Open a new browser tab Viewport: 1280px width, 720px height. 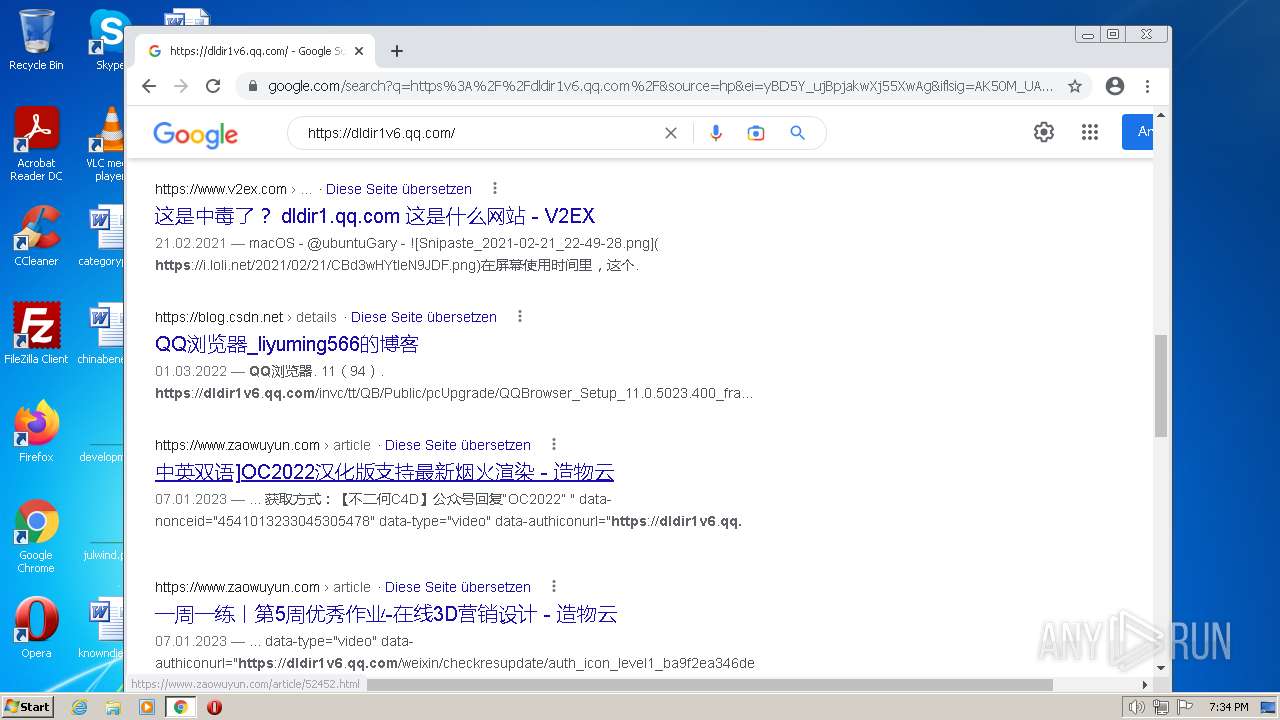[397, 51]
